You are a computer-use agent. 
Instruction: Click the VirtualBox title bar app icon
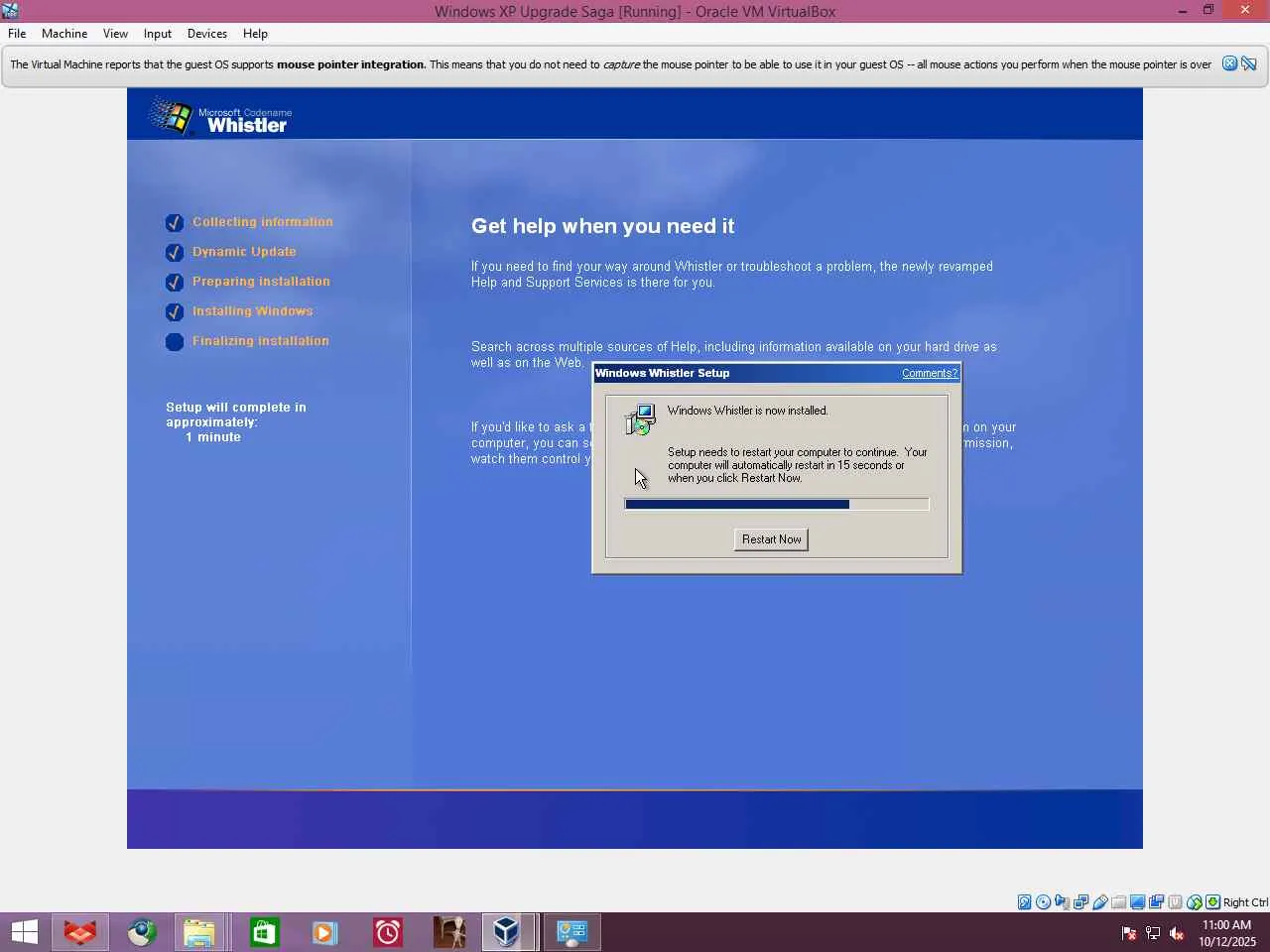pos(11,11)
